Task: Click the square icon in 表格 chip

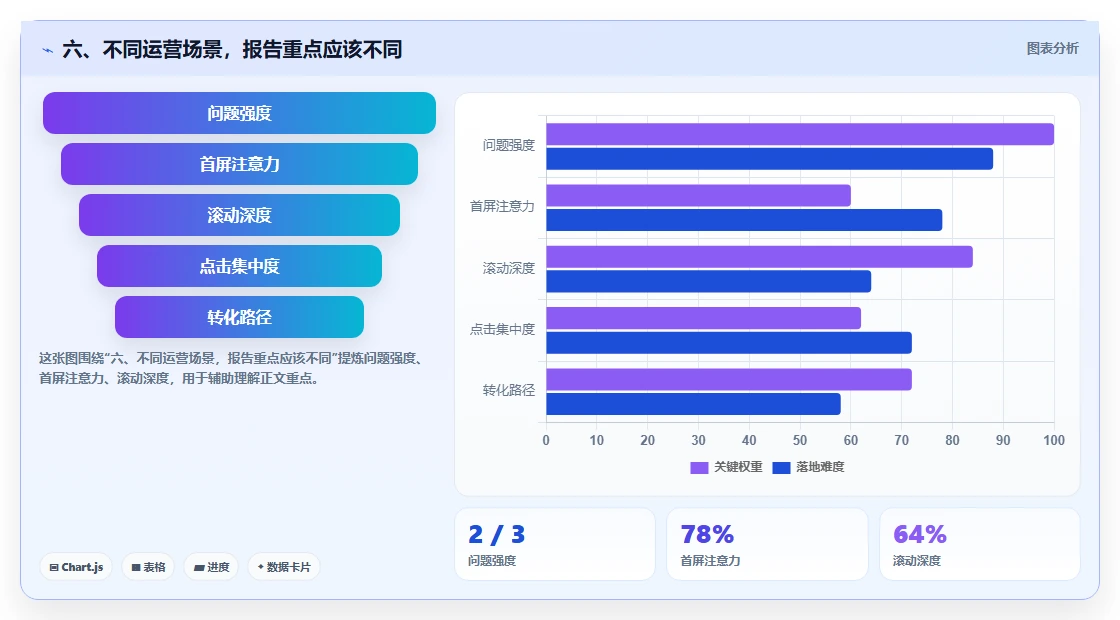Action: pyautogui.click(x=136, y=568)
